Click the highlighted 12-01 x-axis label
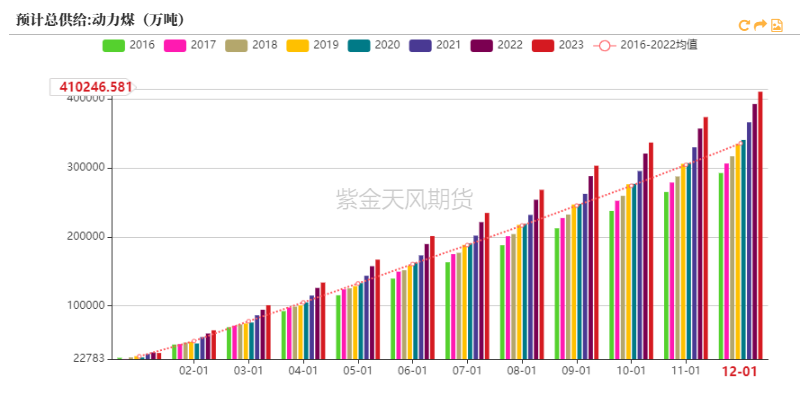 click(x=739, y=371)
